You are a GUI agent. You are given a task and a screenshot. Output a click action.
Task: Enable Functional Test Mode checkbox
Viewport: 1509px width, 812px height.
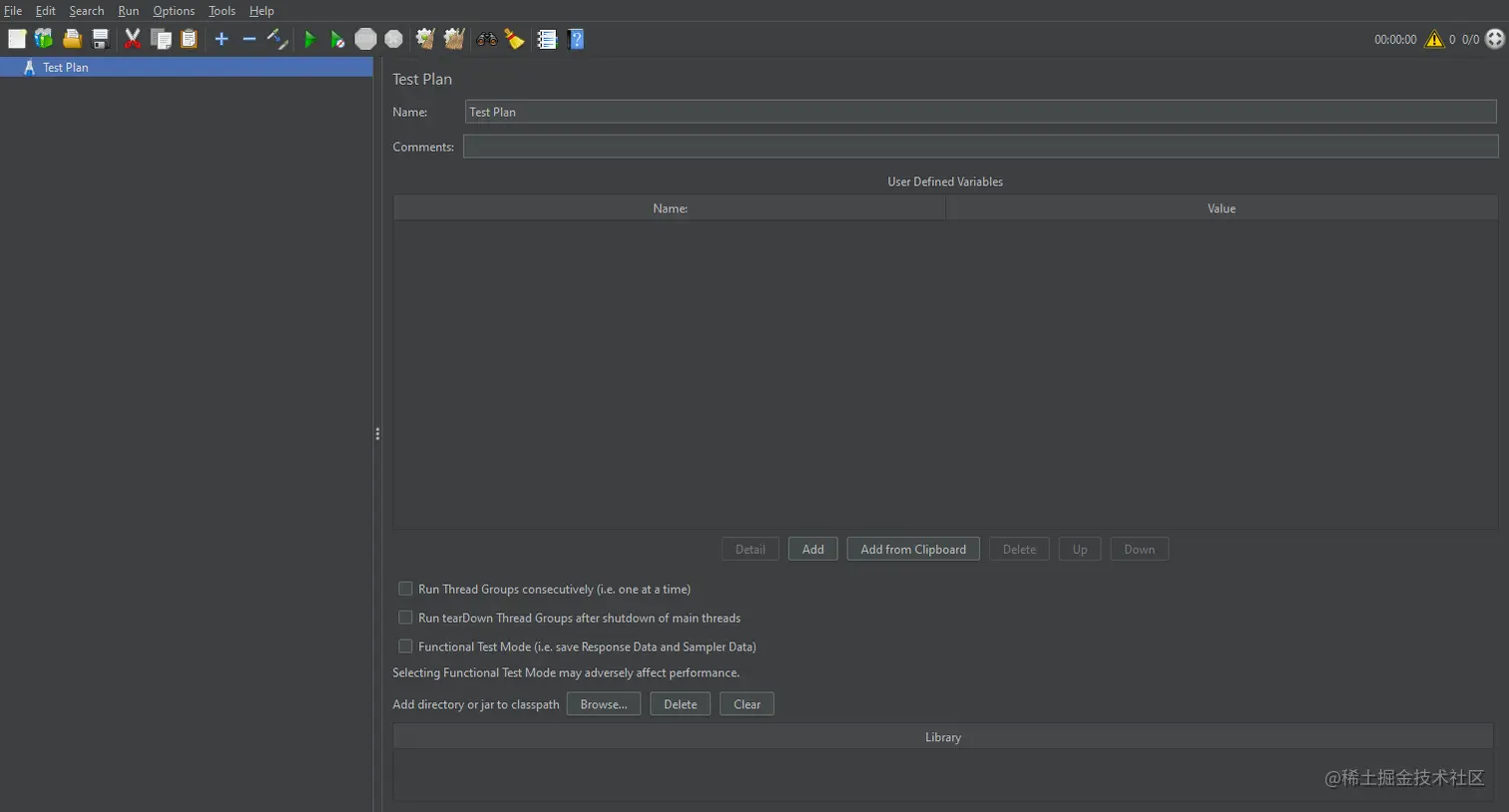pyautogui.click(x=405, y=646)
